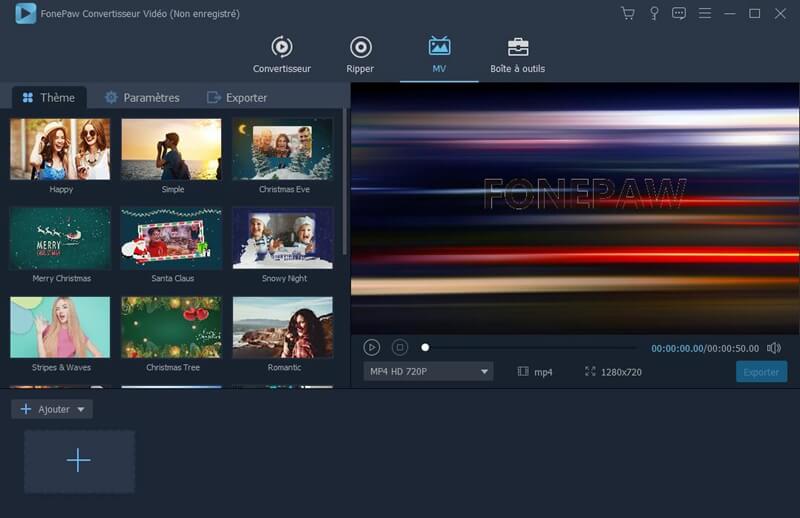The image size is (800, 518).
Task: Choose the Simple theme thumbnail
Action: pyautogui.click(x=171, y=149)
